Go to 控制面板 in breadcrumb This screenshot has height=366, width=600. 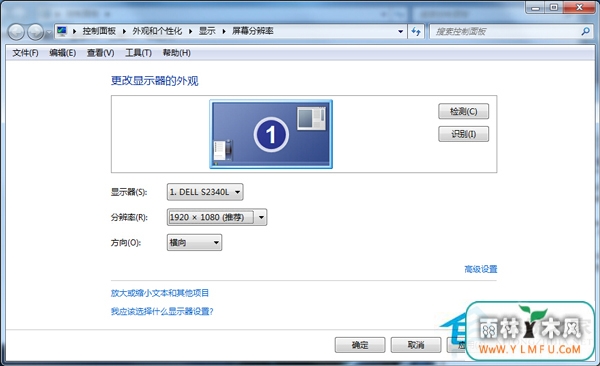tap(99, 31)
